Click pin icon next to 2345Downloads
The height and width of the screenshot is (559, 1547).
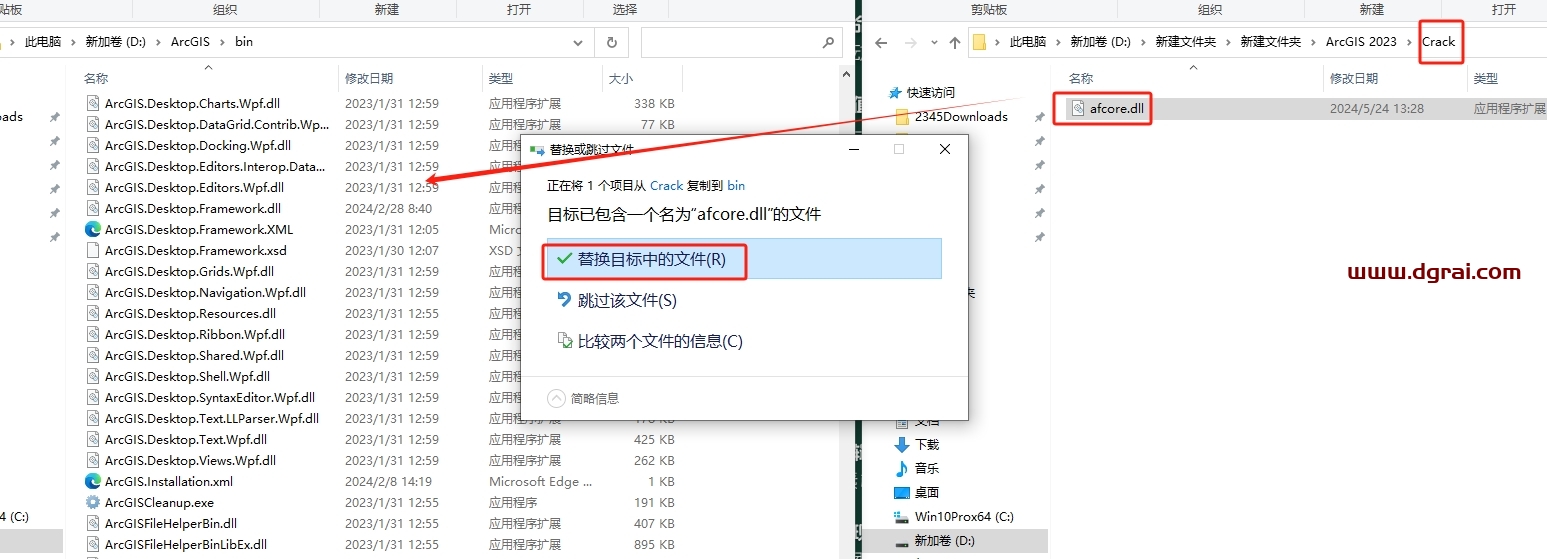pos(1040,117)
